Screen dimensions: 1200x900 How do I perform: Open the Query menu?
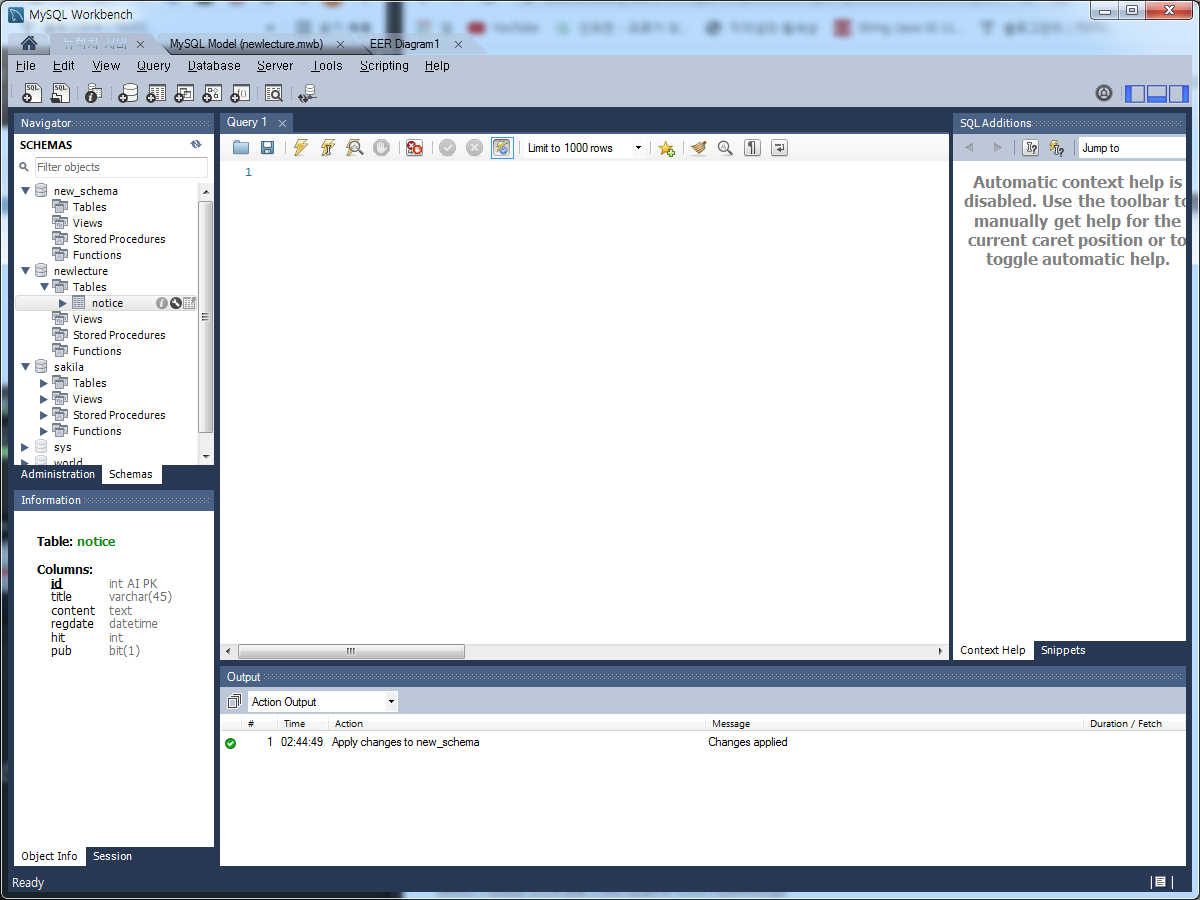pyautogui.click(x=154, y=66)
